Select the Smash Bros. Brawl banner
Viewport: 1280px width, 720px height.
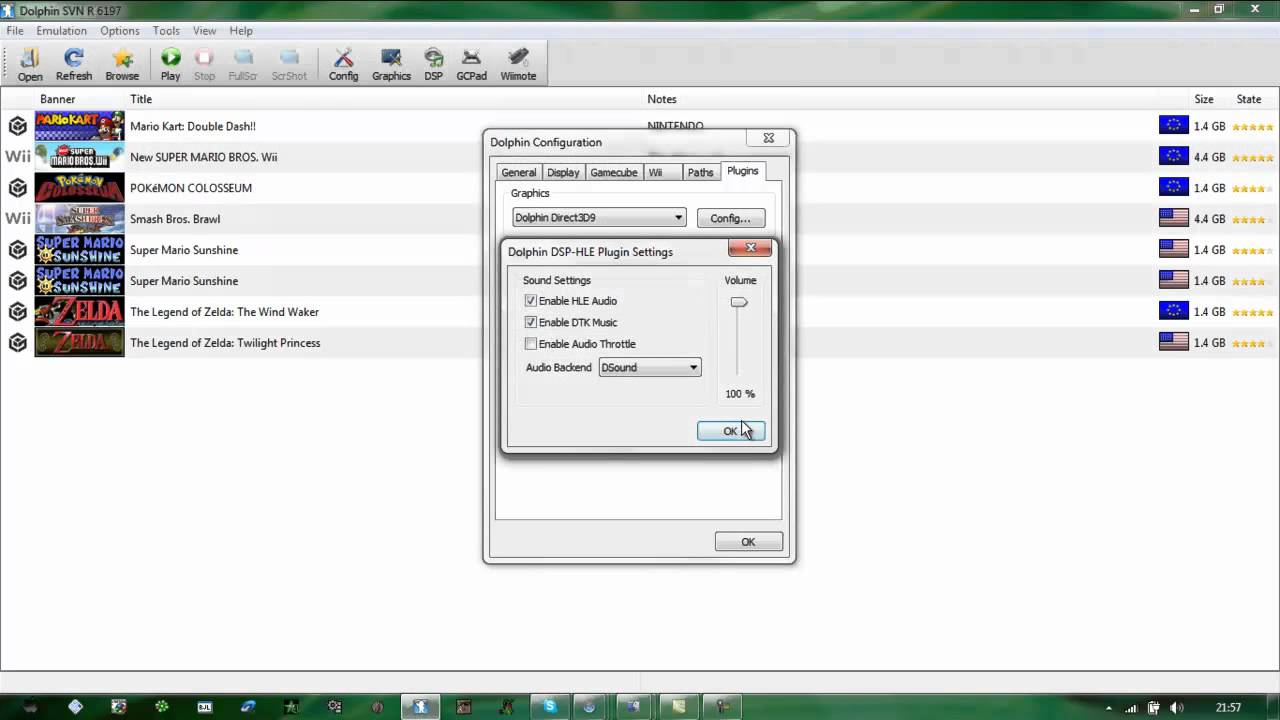click(x=80, y=219)
